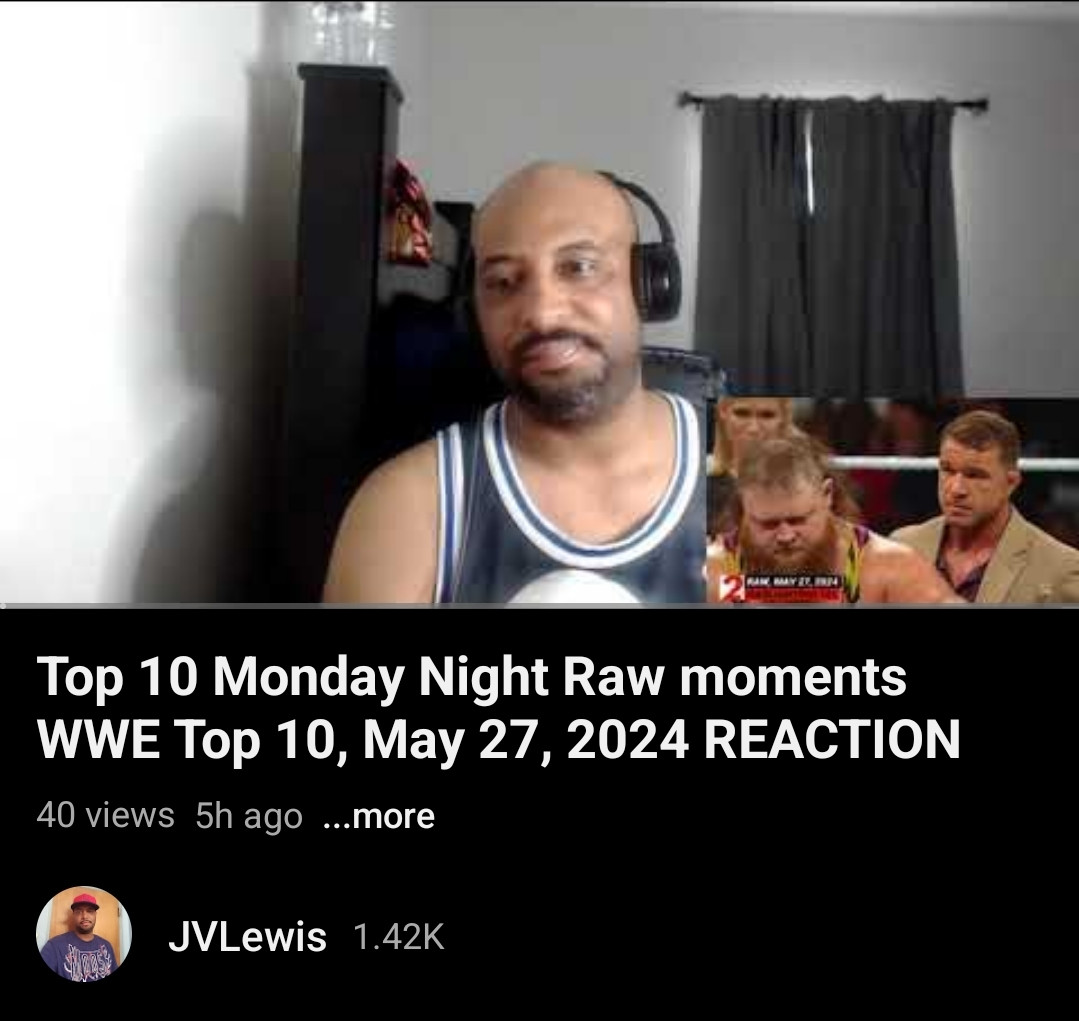Select the man in tan blazer in inset
This screenshot has width=1079, height=1021.
click(x=984, y=509)
